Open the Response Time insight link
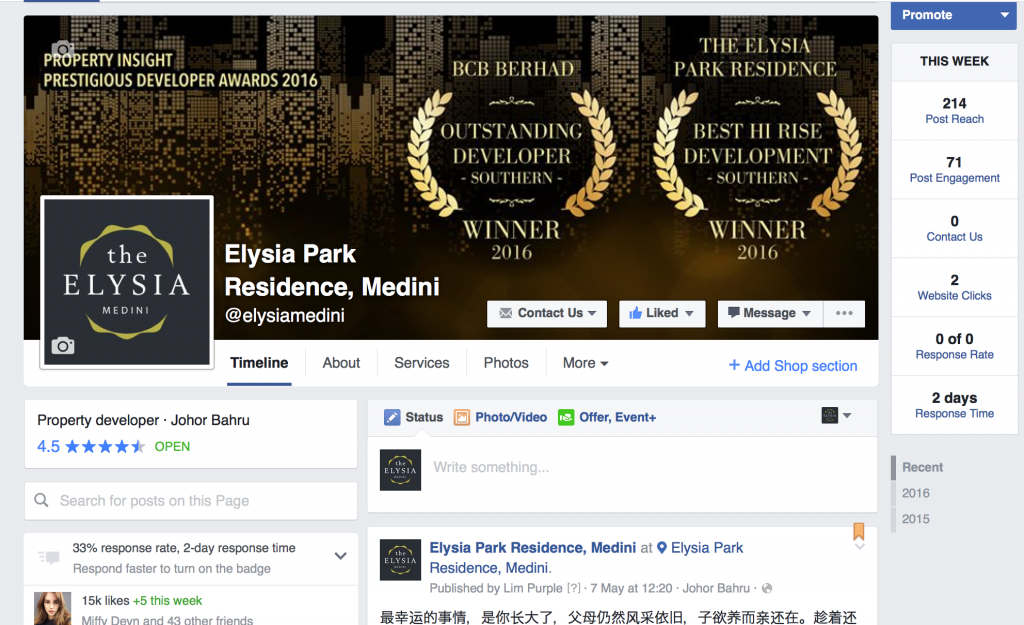Viewport: 1024px width, 625px height. 954,413
